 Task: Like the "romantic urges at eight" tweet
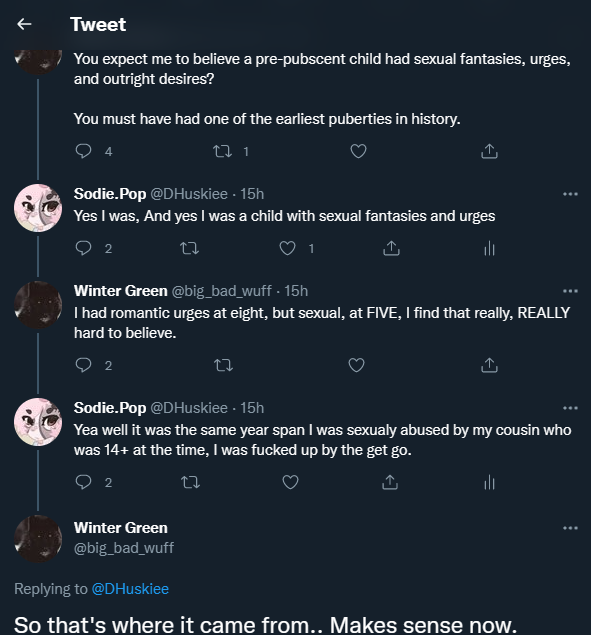[356, 365]
